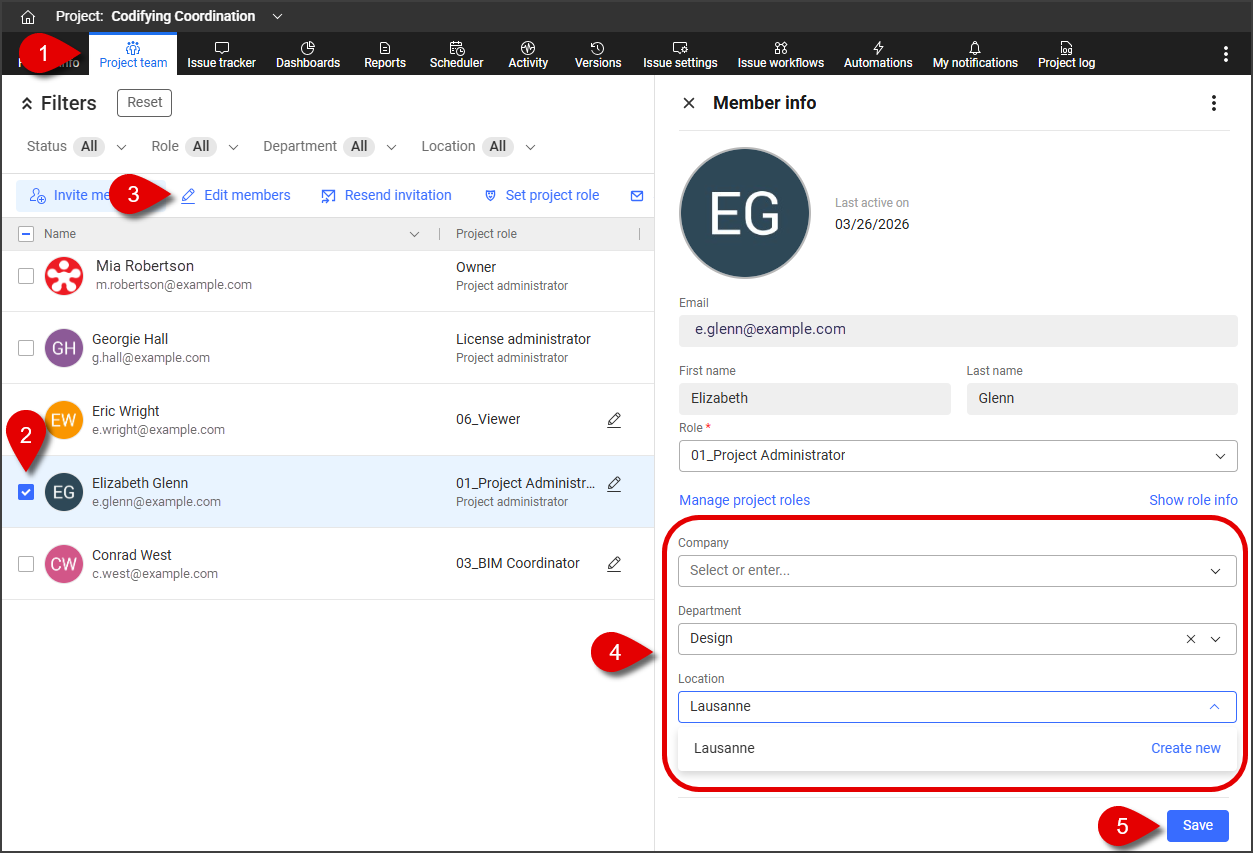Open Member info three-dot options menu
1253x853 pixels.
[x=1214, y=103]
